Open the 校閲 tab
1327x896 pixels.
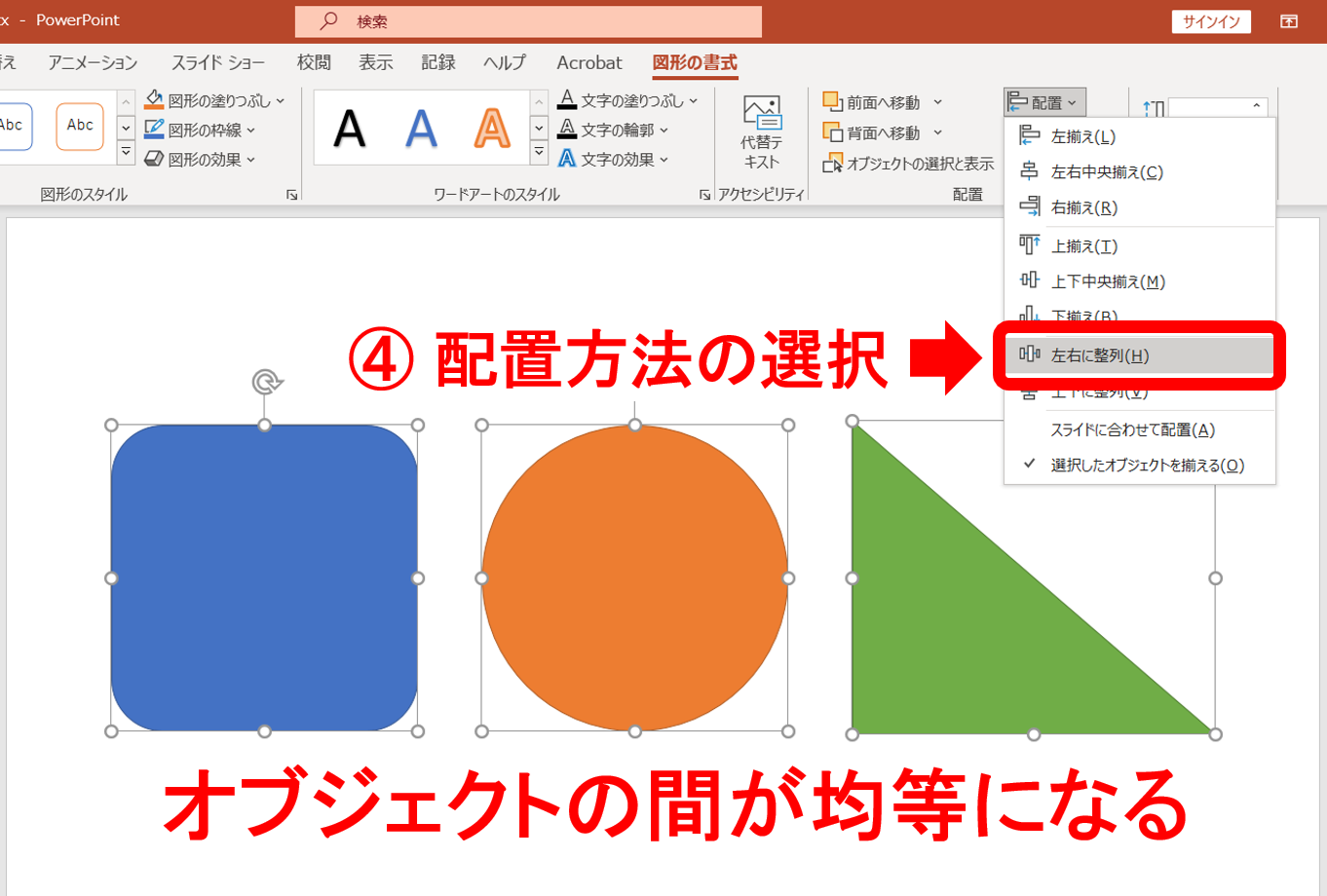tap(314, 62)
